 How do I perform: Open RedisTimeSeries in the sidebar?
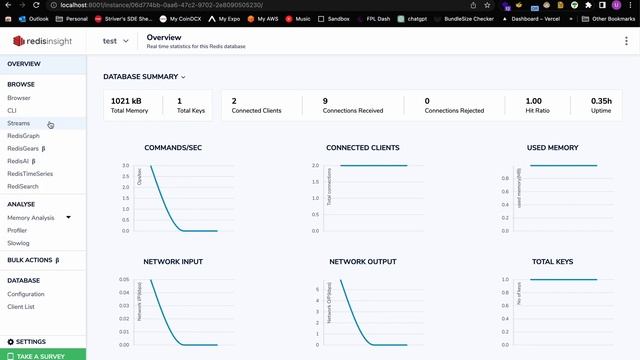(30, 174)
